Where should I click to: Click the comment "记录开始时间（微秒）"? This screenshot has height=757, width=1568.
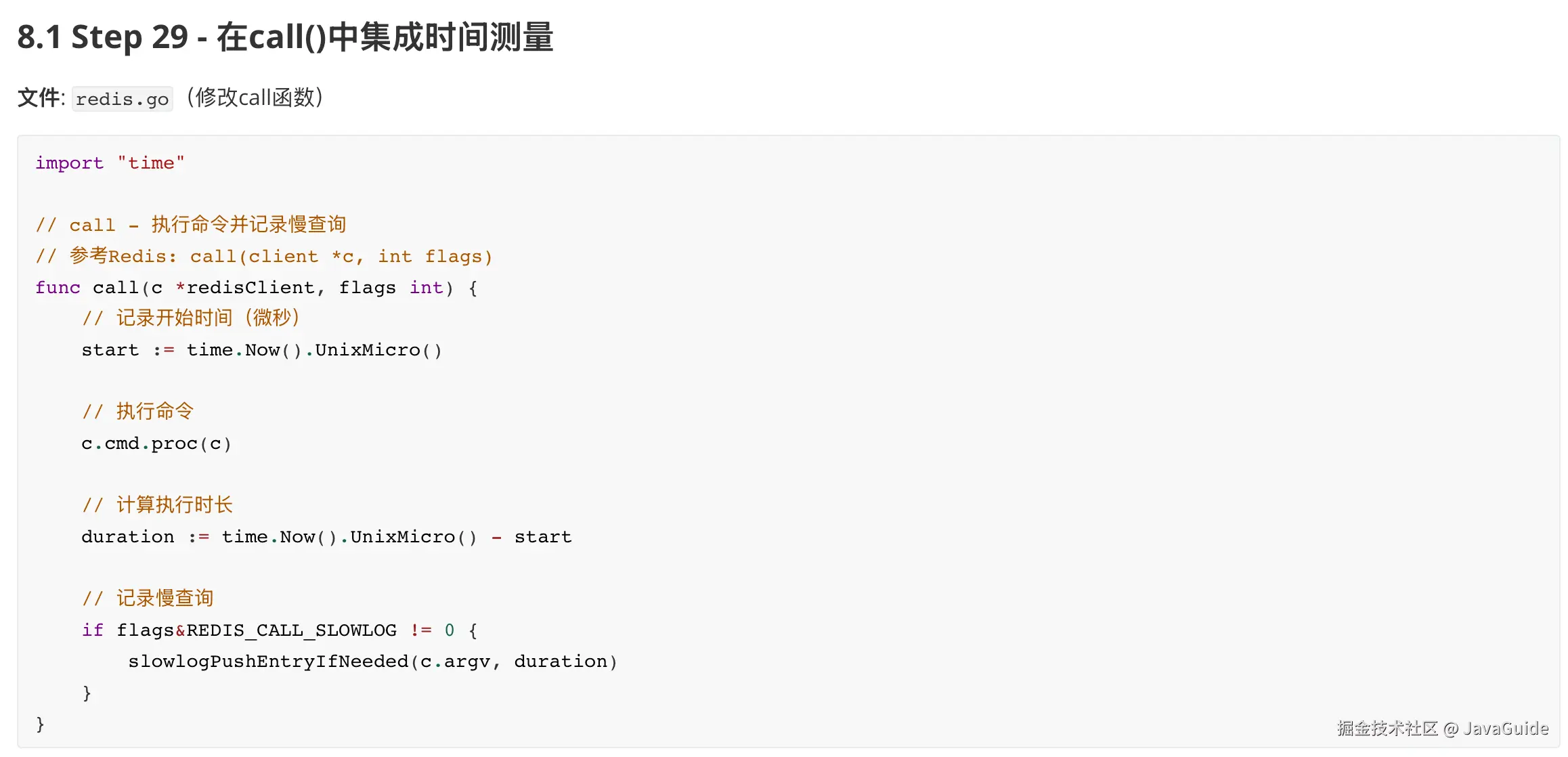(191, 318)
